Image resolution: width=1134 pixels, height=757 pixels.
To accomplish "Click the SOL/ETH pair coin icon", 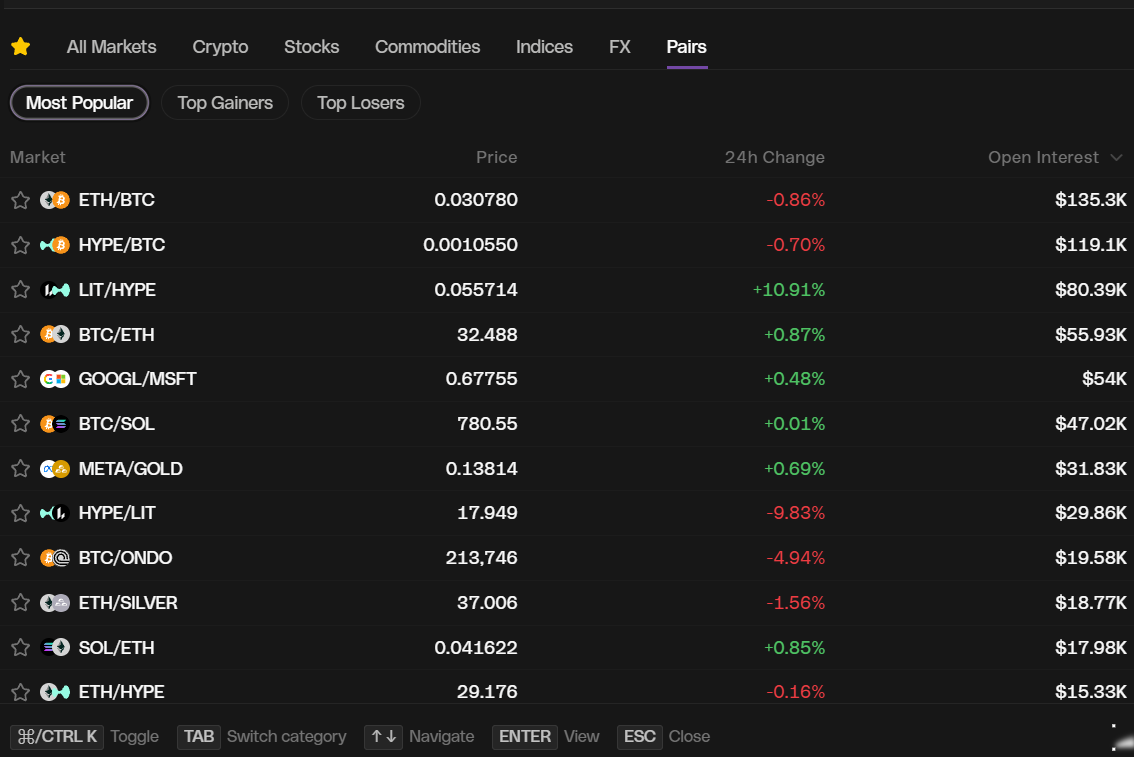I will [55, 647].
